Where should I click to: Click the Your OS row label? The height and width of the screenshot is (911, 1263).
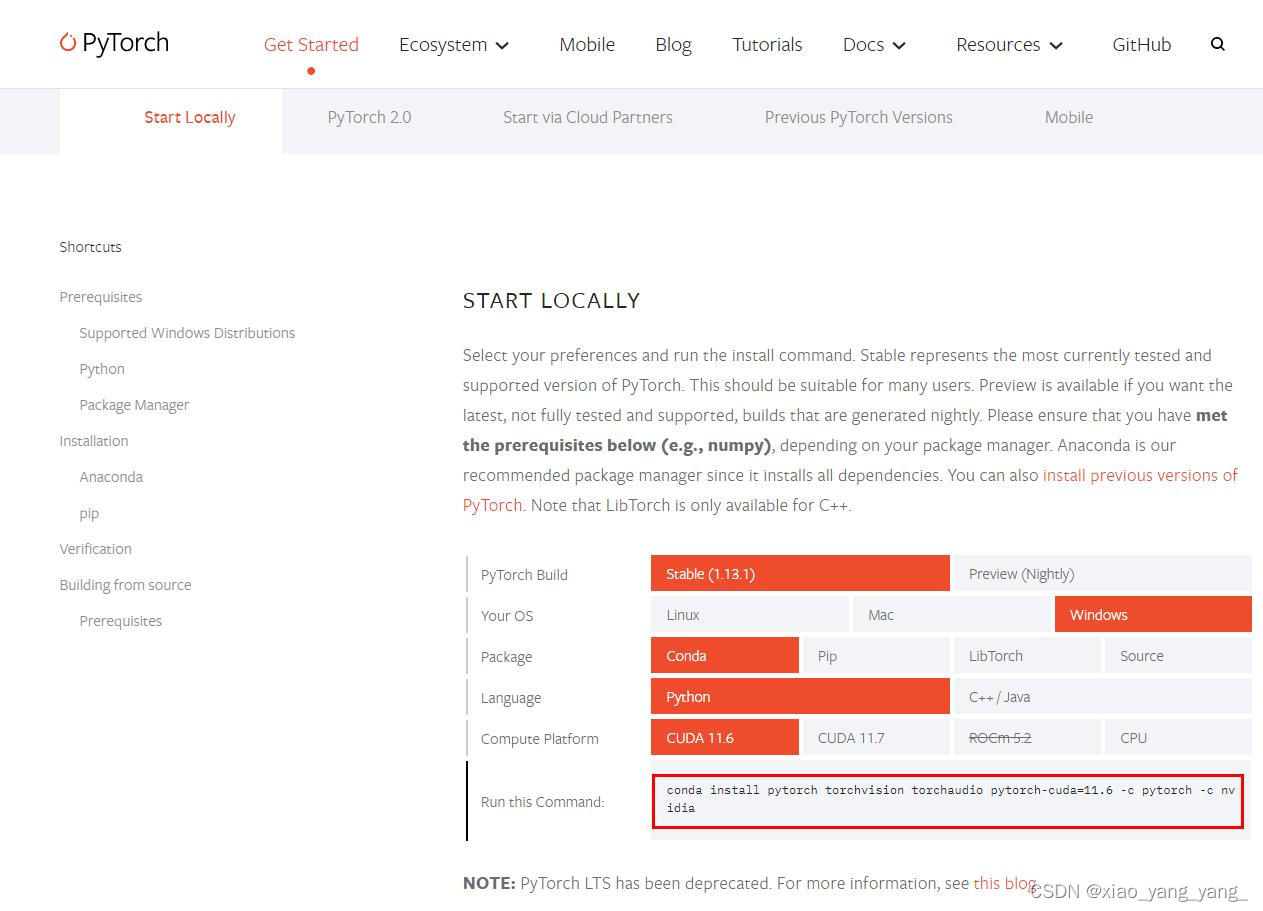(x=507, y=616)
